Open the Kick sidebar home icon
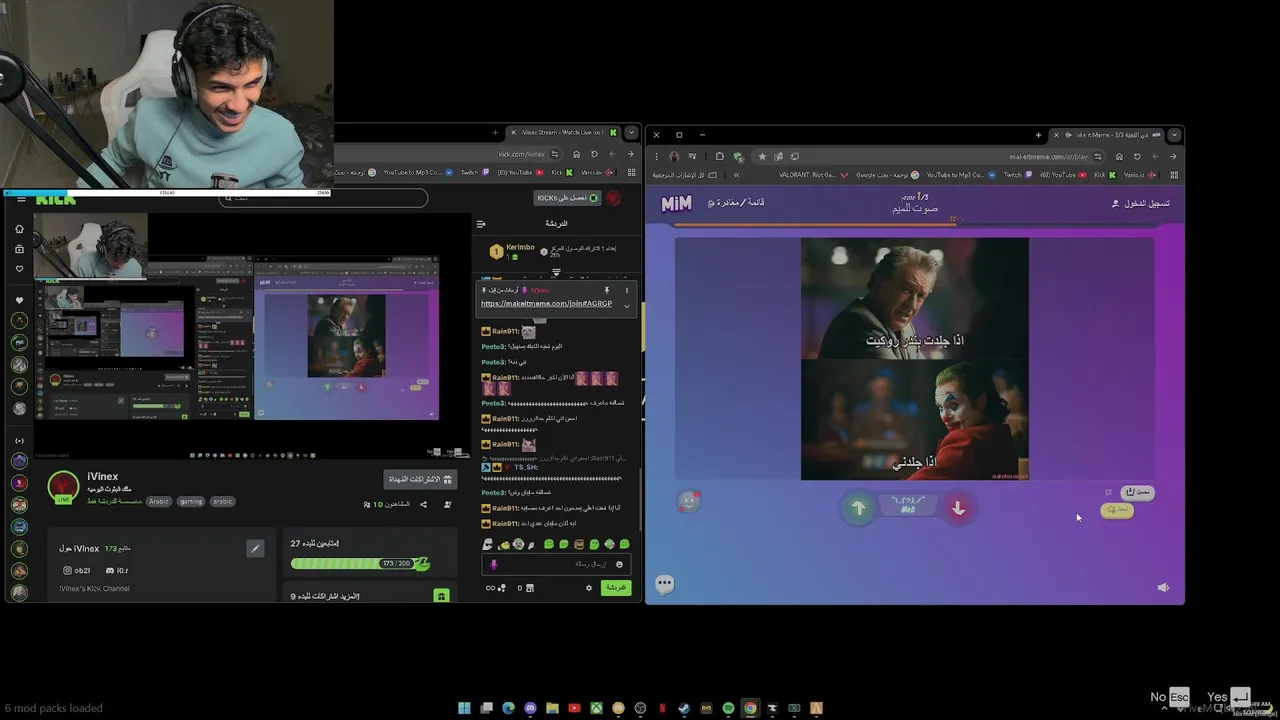Screen dimensions: 1280x720 pyautogui.click(x=19, y=228)
